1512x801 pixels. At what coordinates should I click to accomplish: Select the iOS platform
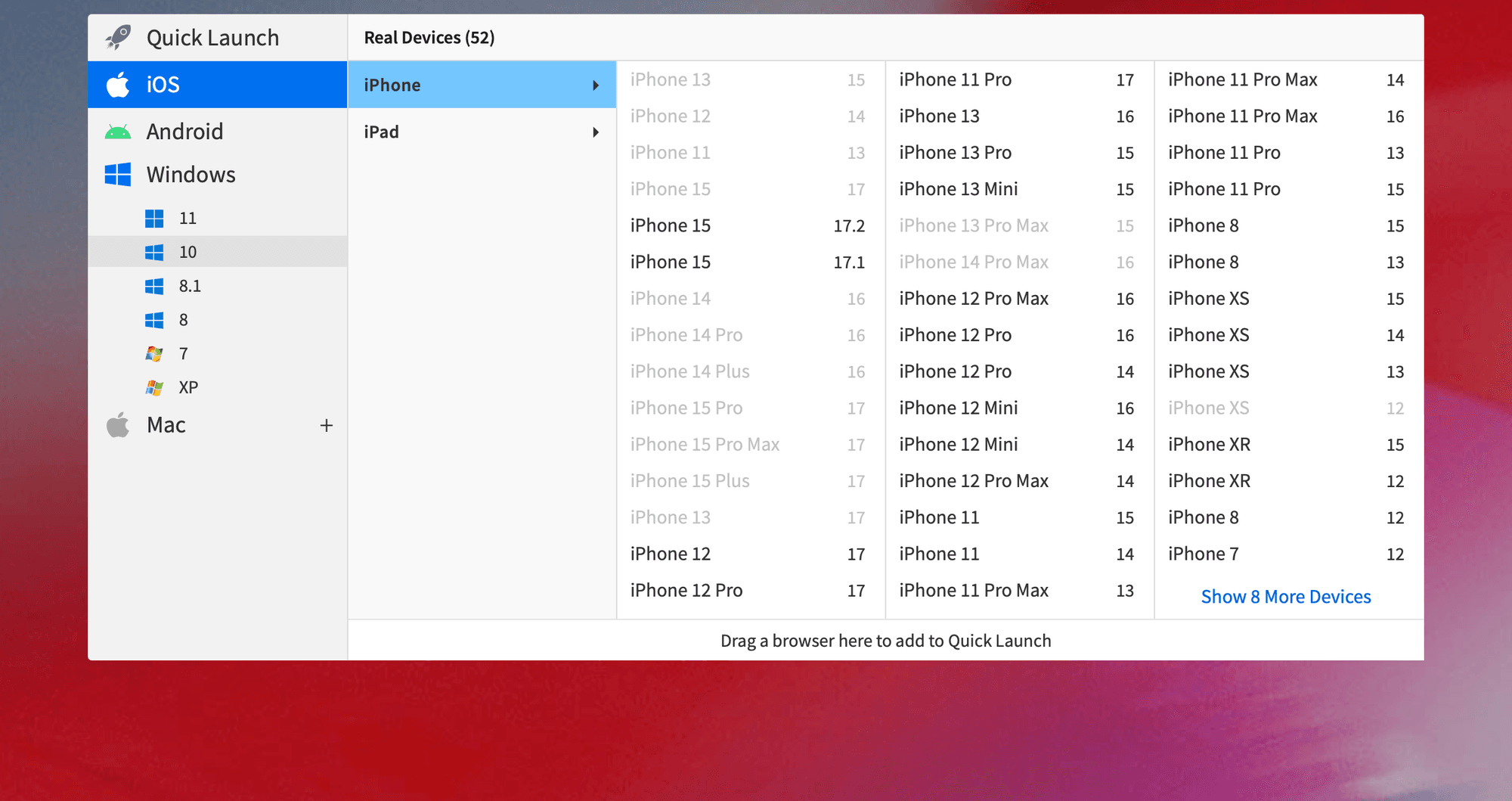(218, 85)
